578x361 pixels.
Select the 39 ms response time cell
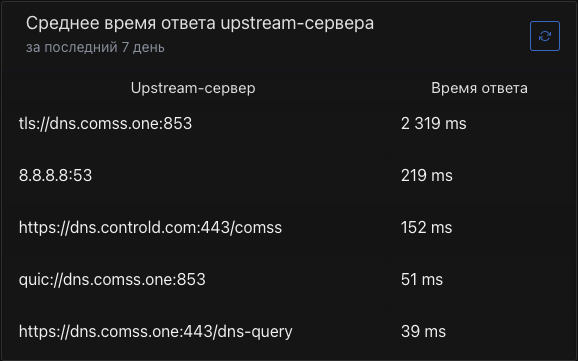[423, 332]
